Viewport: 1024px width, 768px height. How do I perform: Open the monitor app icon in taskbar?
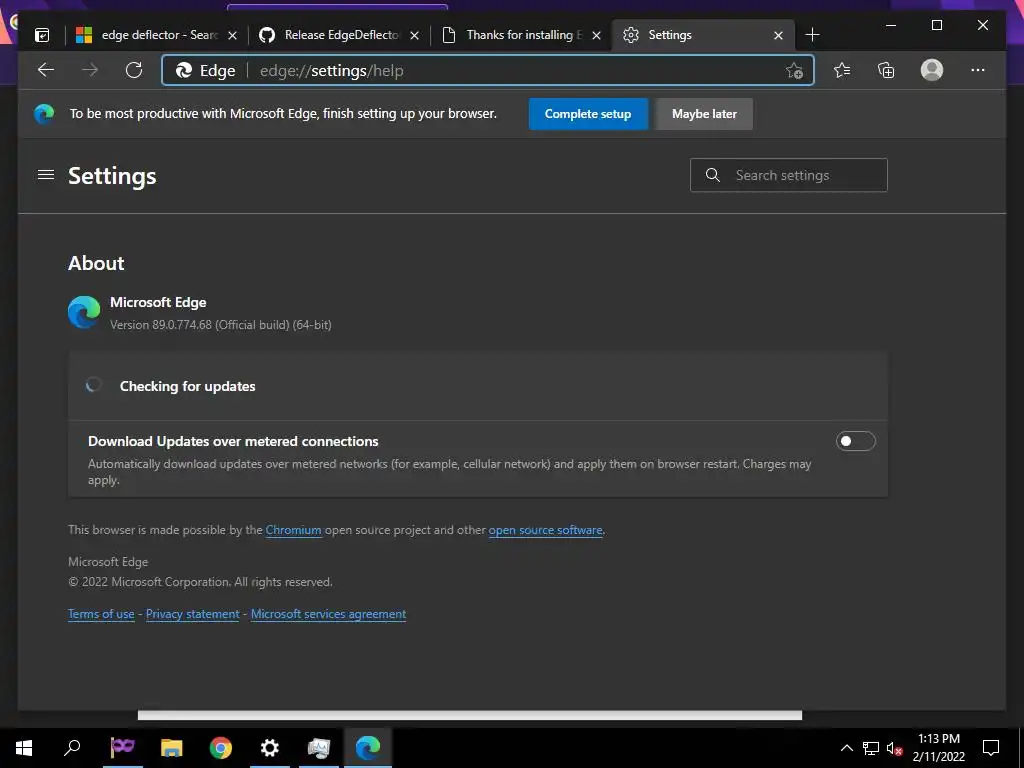pyautogui.click(x=319, y=748)
